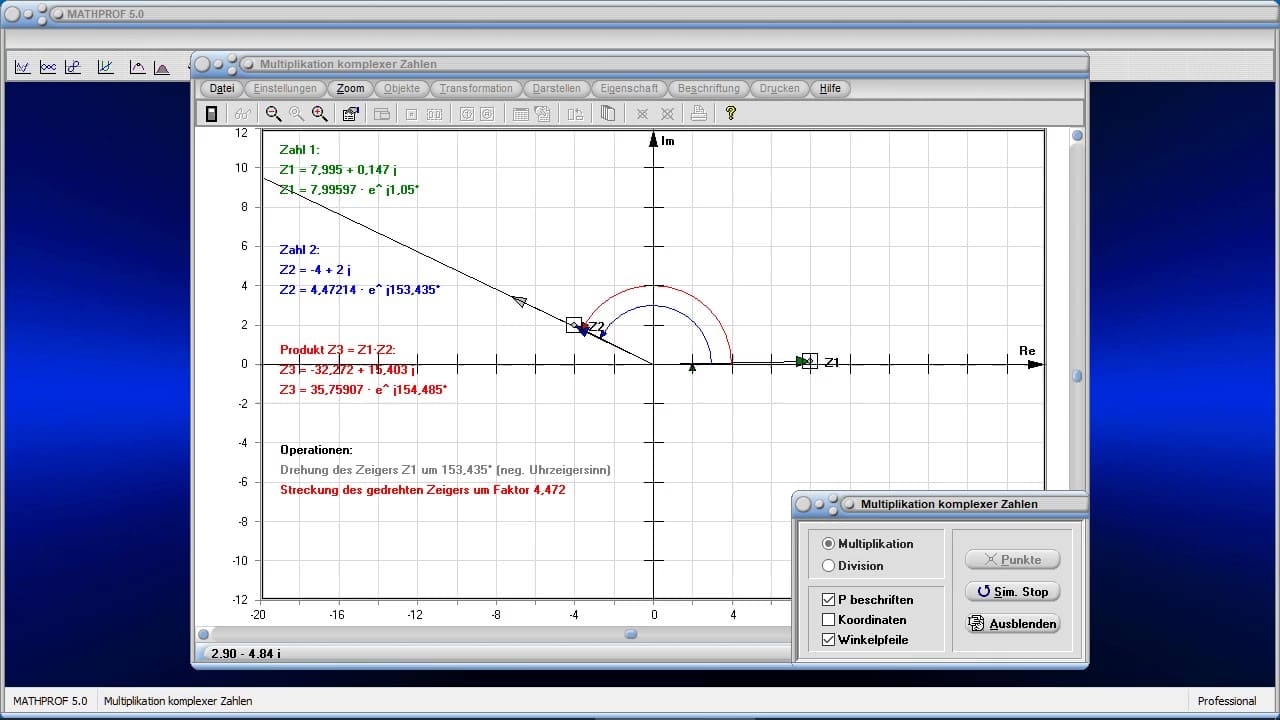Disable the Winkelpfeile checkbox

[828, 640]
